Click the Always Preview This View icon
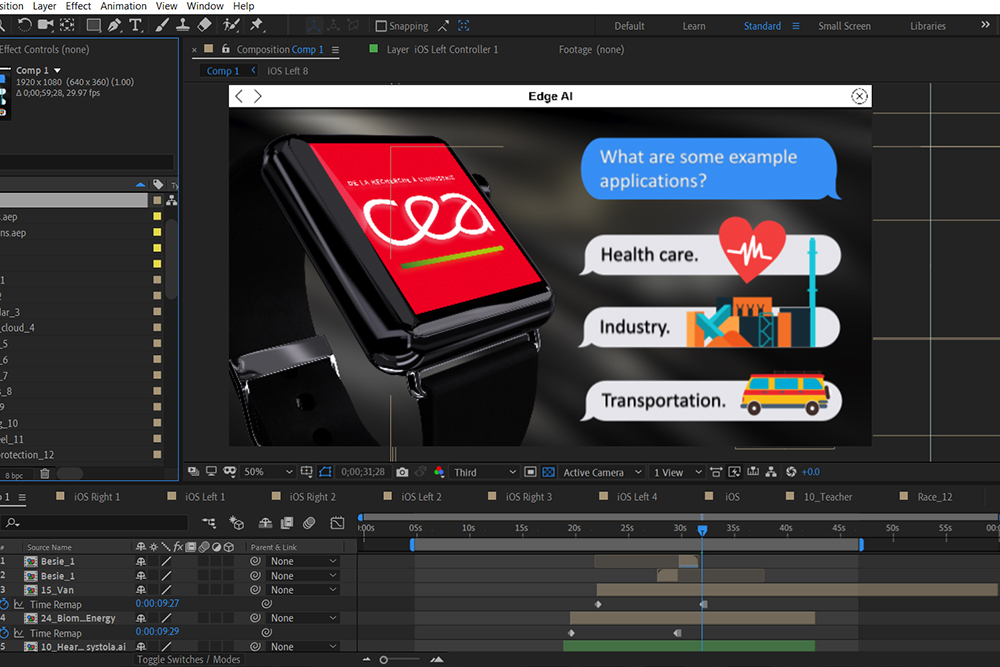The image size is (1000, 667). 193,471
